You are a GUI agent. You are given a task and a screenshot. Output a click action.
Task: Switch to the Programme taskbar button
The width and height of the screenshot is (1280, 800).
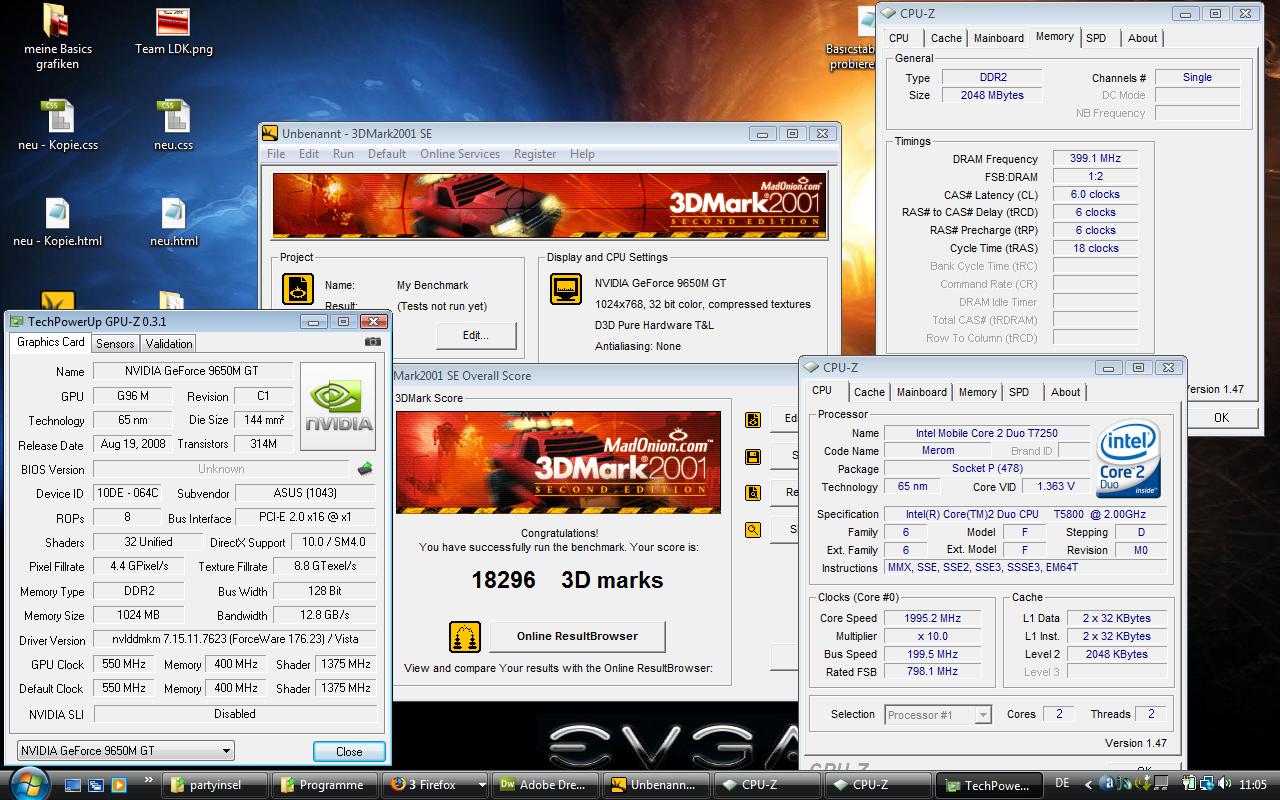[324, 785]
